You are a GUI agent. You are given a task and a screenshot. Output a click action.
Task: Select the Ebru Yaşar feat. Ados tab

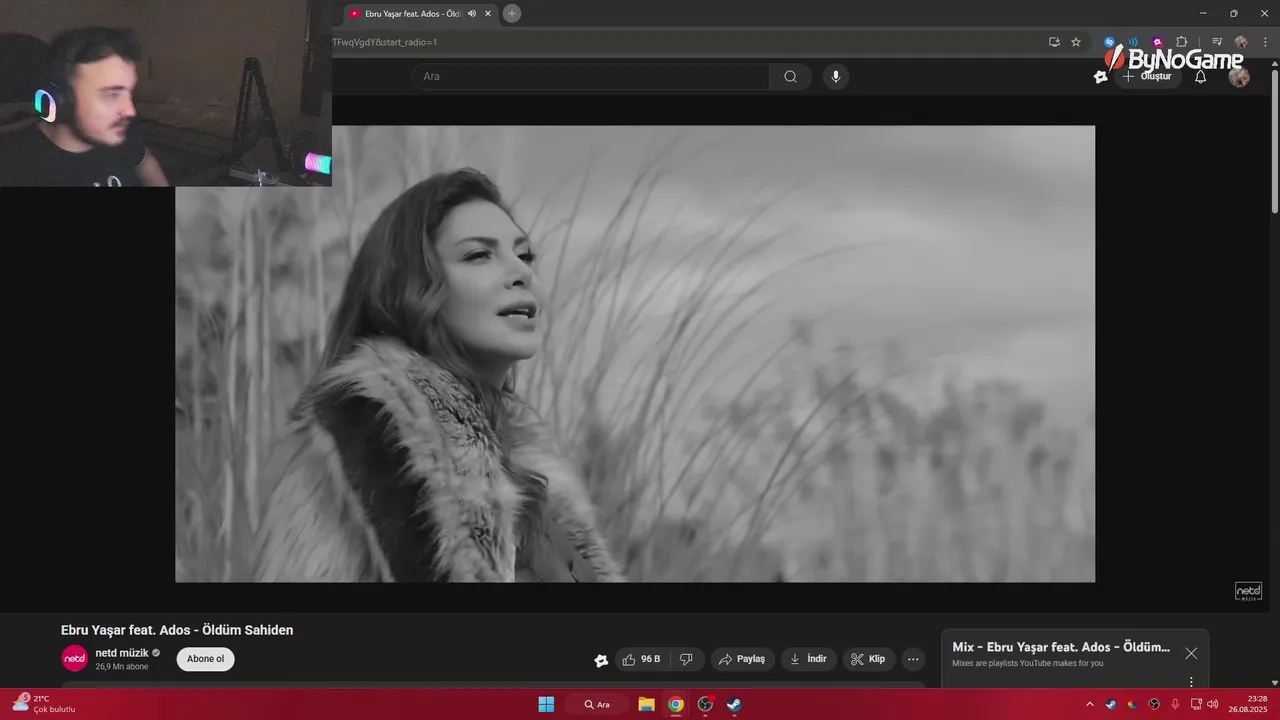point(412,13)
